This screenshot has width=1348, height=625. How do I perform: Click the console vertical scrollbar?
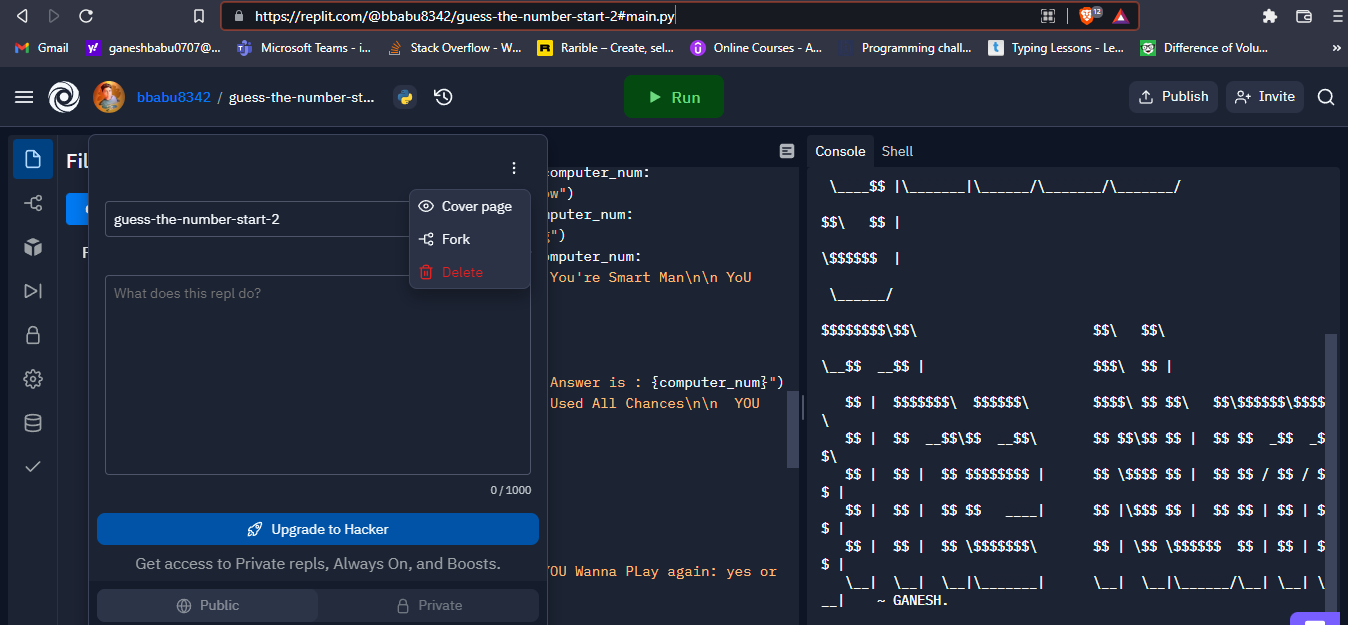1330,470
